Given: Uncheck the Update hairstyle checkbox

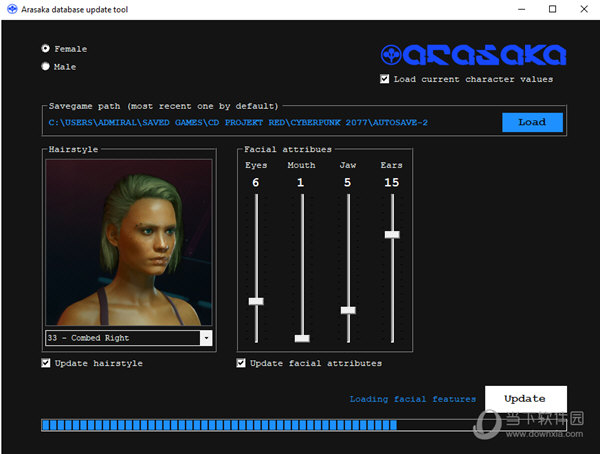Looking at the screenshot, I should point(46,363).
